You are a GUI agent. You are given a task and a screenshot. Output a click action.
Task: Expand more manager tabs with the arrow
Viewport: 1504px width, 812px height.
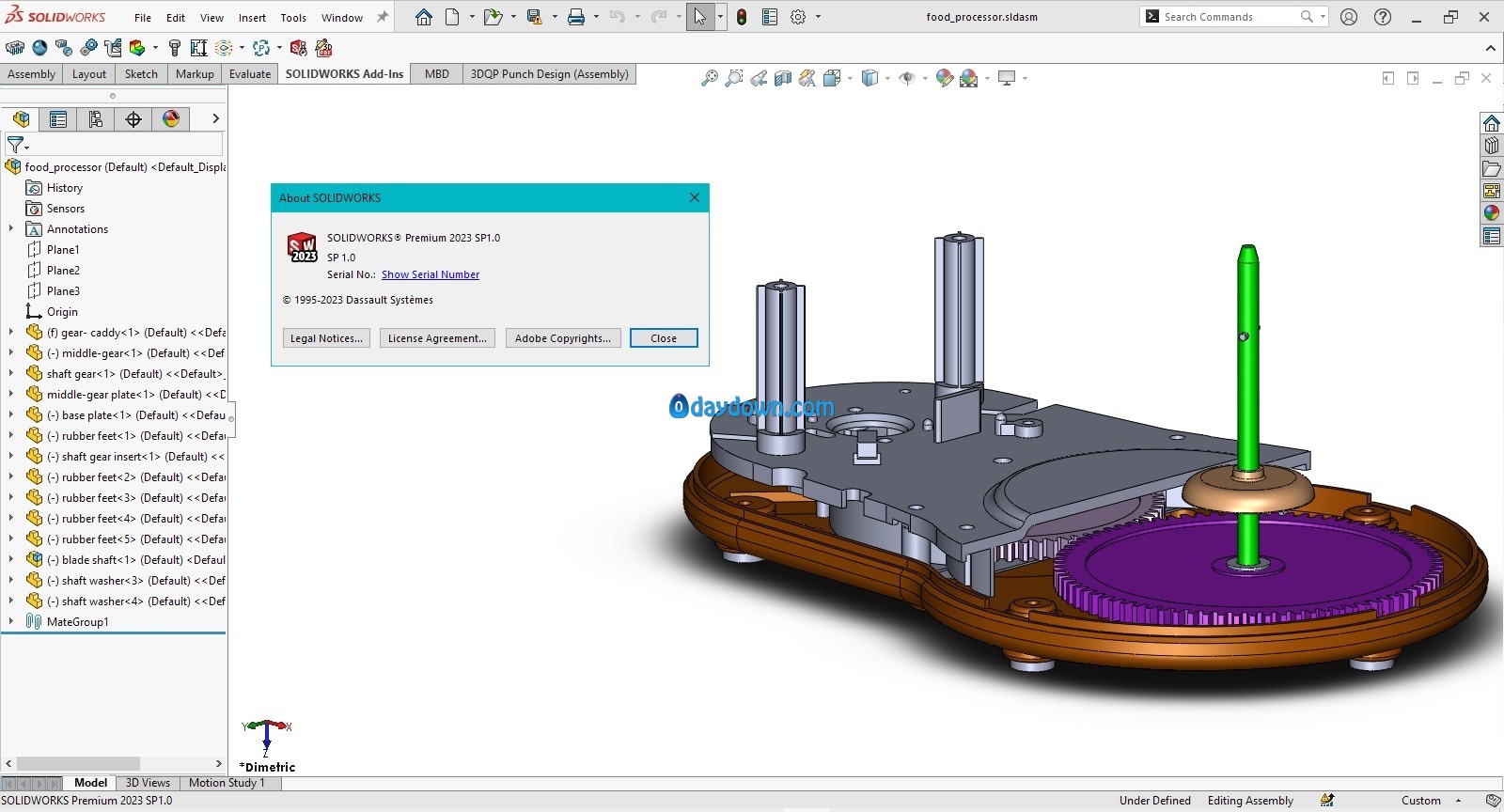pyautogui.click(x=215, y=118)
